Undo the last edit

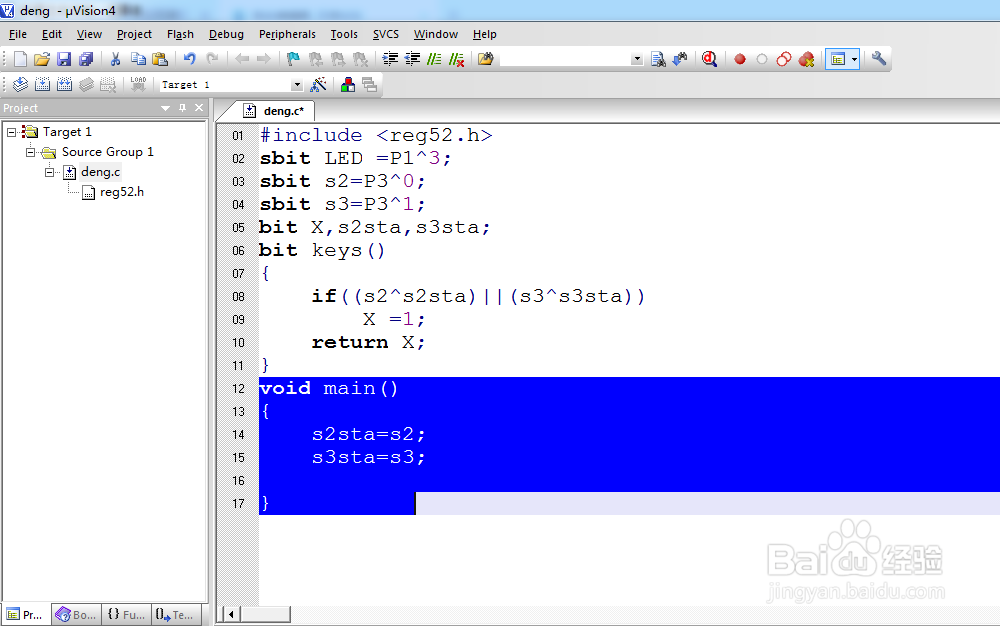coord(189,59)
